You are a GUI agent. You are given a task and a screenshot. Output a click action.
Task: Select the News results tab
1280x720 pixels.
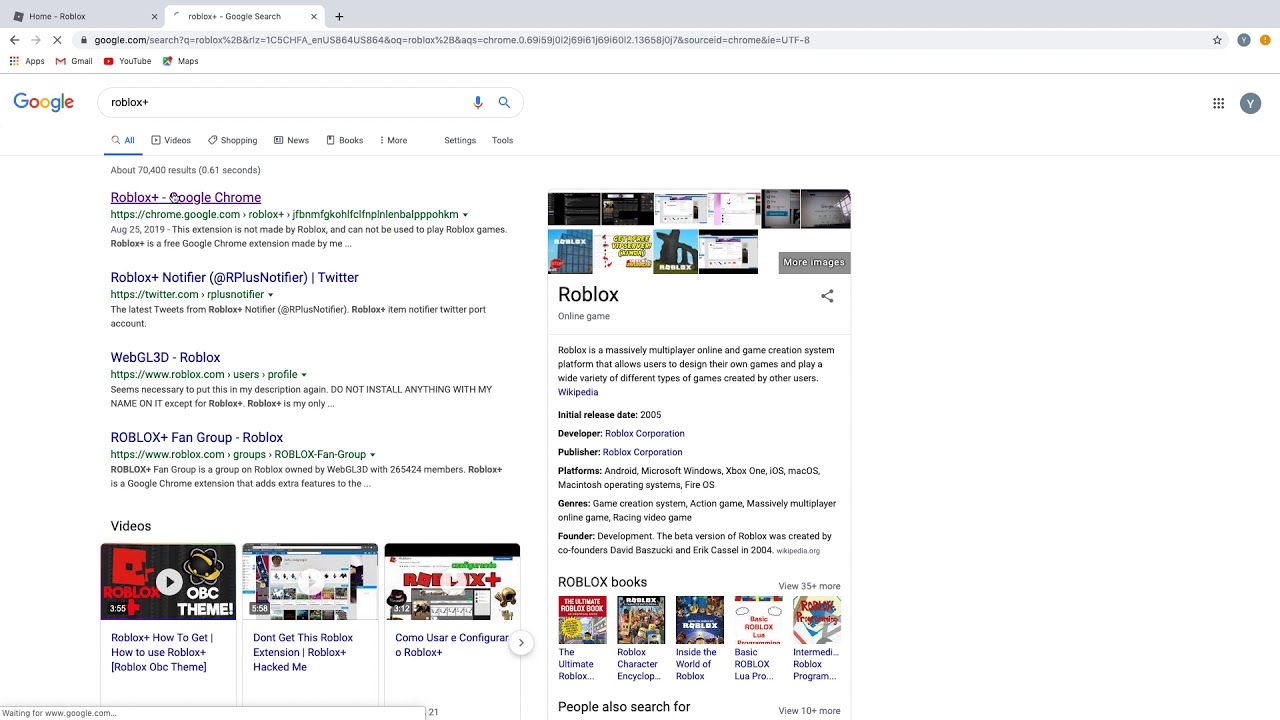(291, 140)
